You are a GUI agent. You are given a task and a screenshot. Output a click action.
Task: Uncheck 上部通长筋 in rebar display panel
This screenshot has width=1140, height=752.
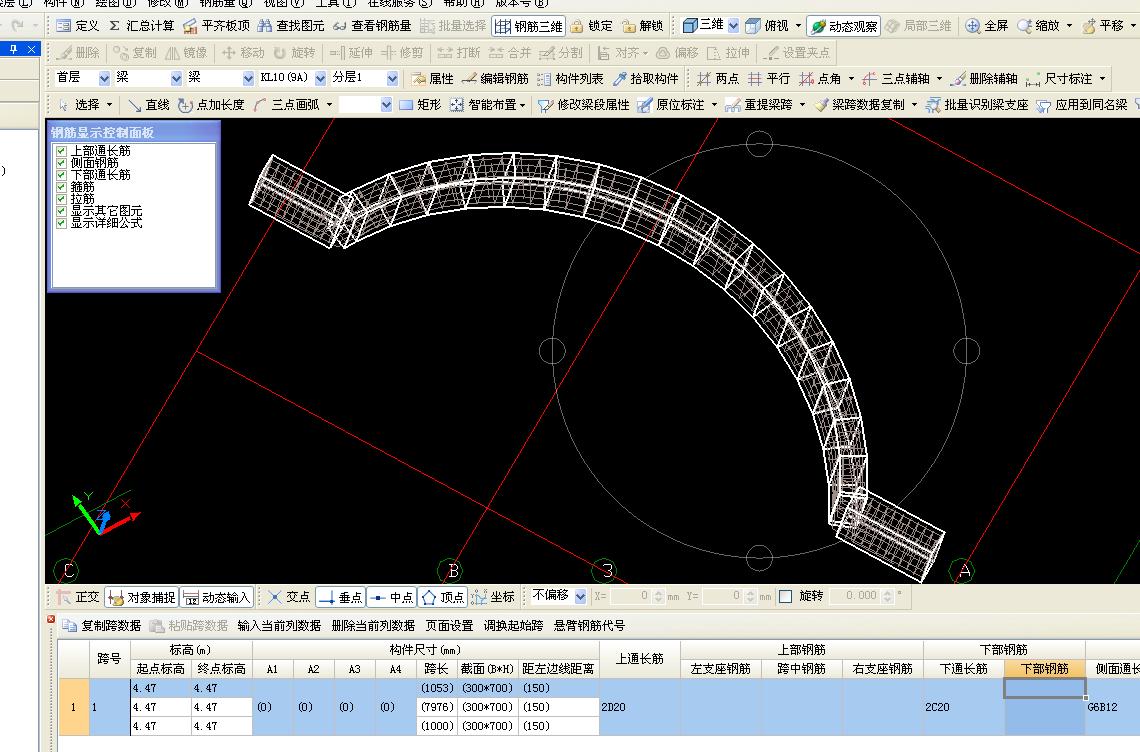coord(62,151)
